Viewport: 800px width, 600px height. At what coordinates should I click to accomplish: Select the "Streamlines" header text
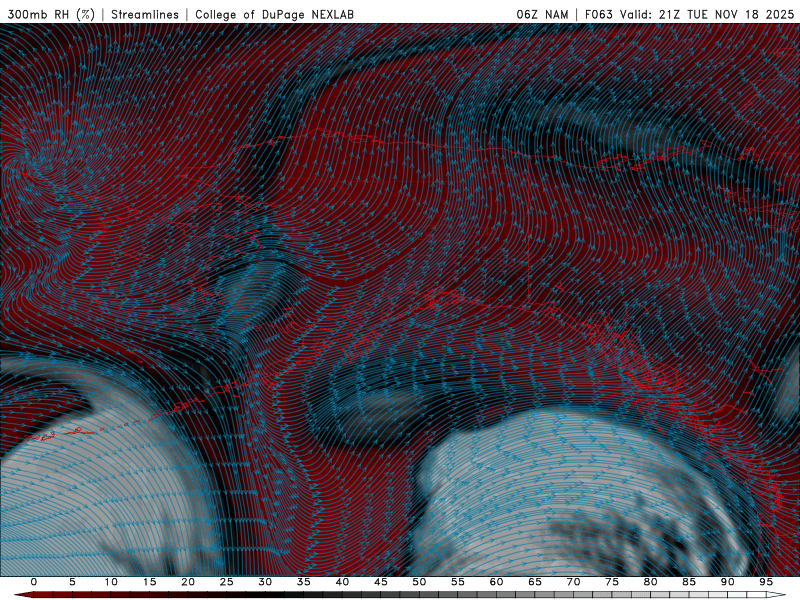tap(145, 14)
